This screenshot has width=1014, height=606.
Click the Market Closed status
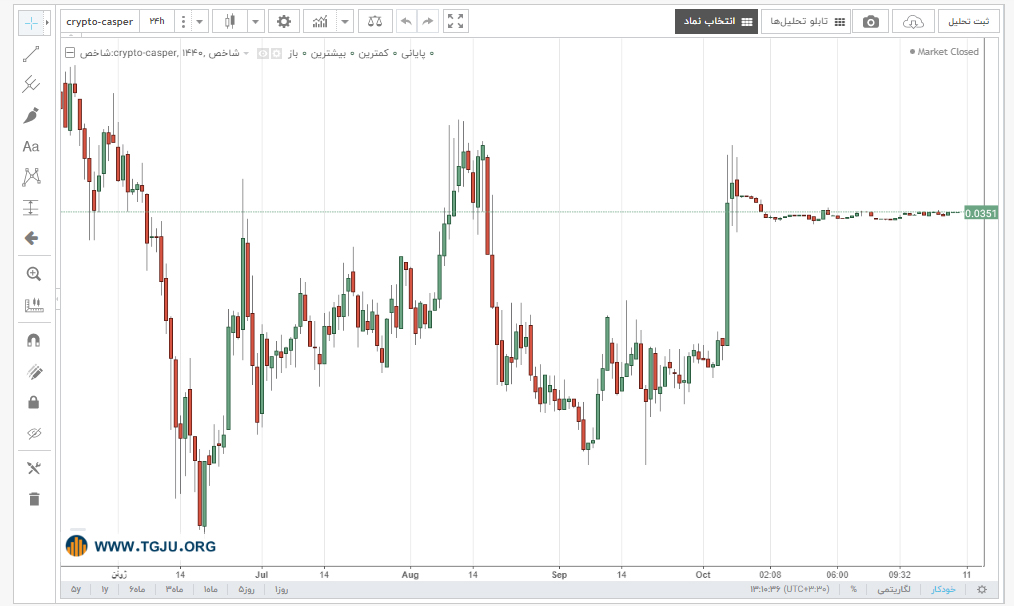944,52
